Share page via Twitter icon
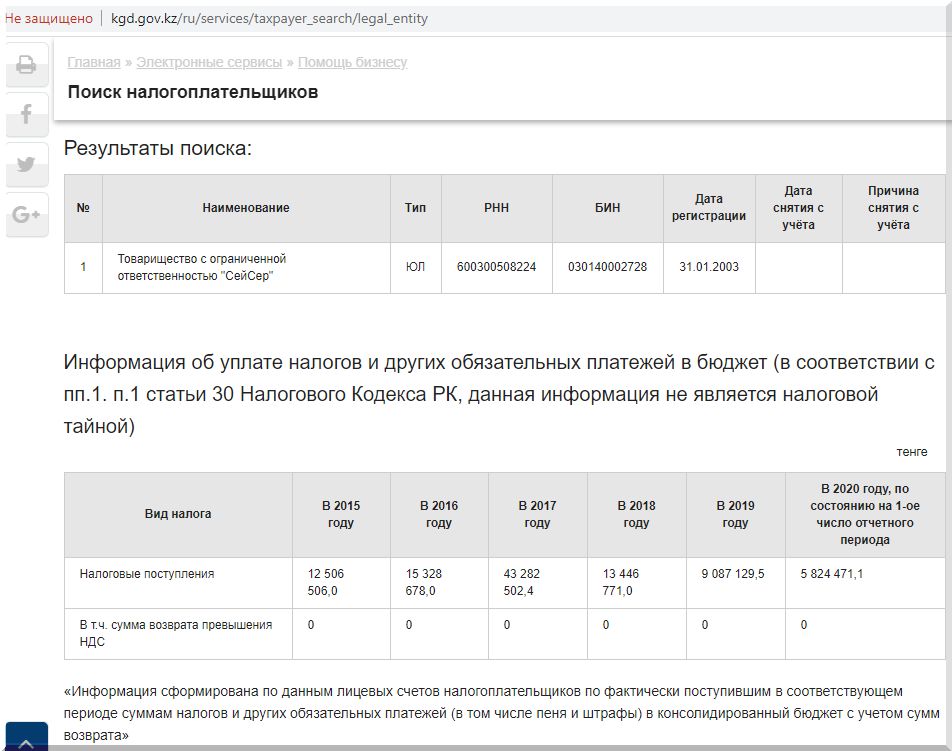This screenshot has height=751, width=952. point(26,165)
